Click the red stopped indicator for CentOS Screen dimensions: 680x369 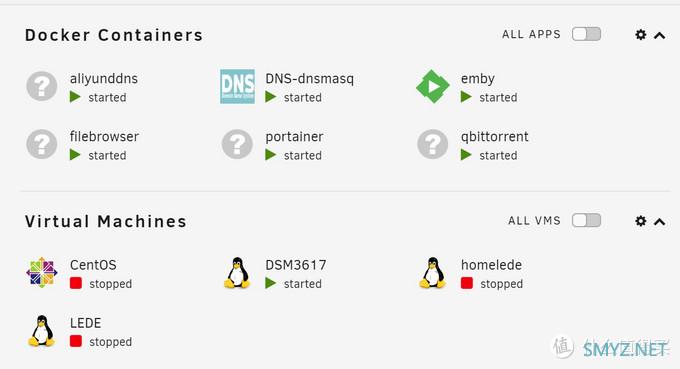point(76,284)
